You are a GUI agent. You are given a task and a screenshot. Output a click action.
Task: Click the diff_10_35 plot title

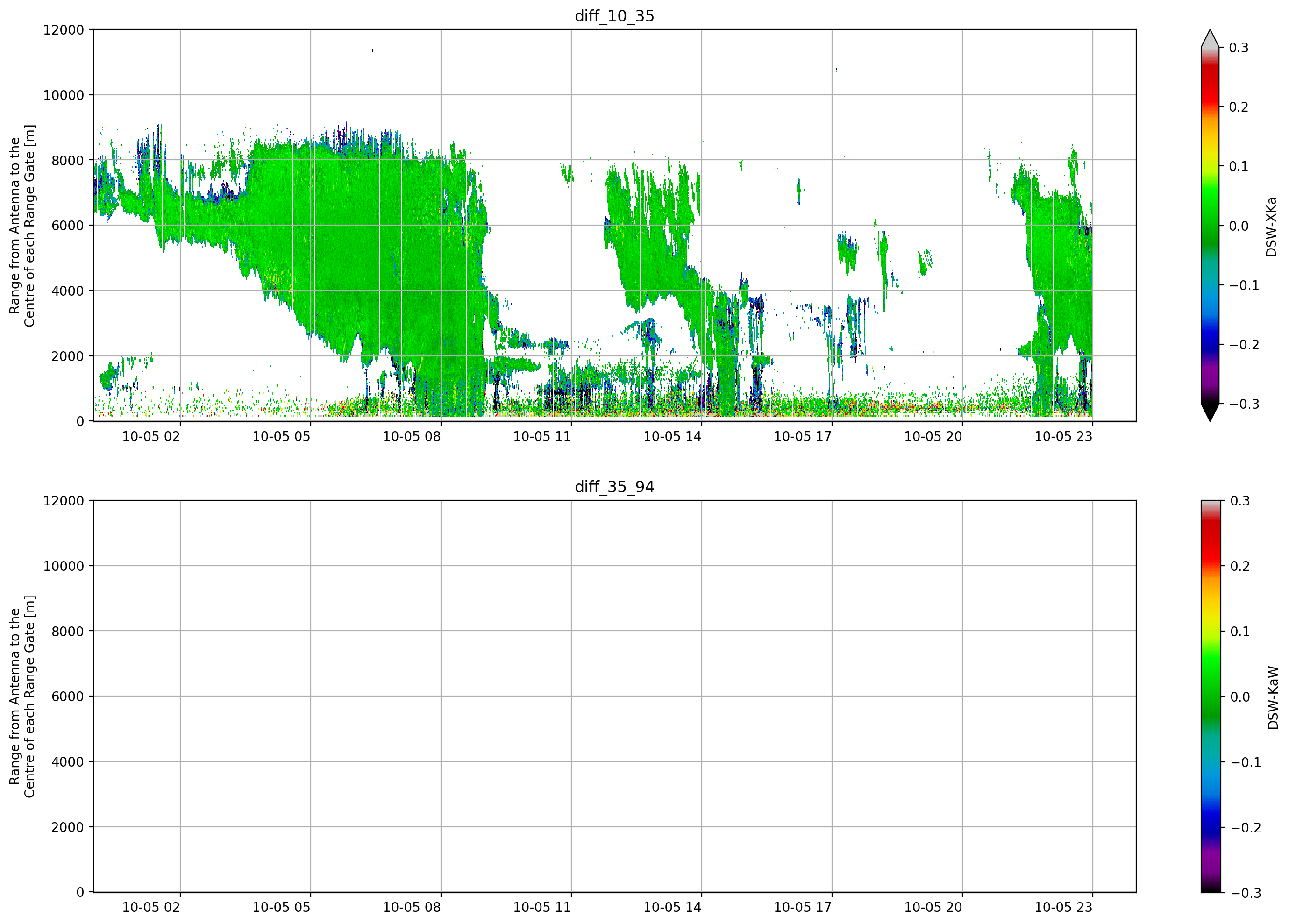(614, 16)
